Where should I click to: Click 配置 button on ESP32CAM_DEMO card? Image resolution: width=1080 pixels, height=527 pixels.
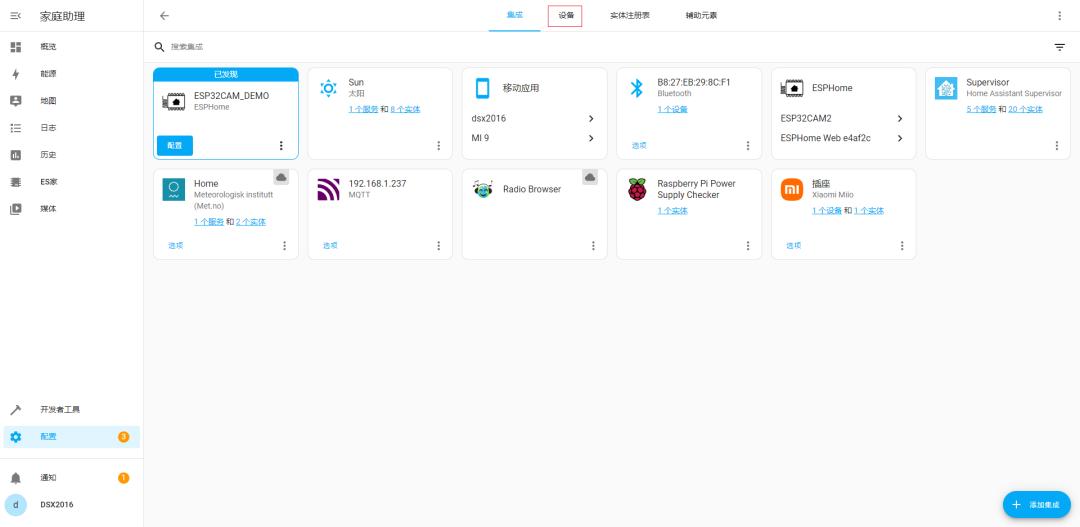[175, 145]
